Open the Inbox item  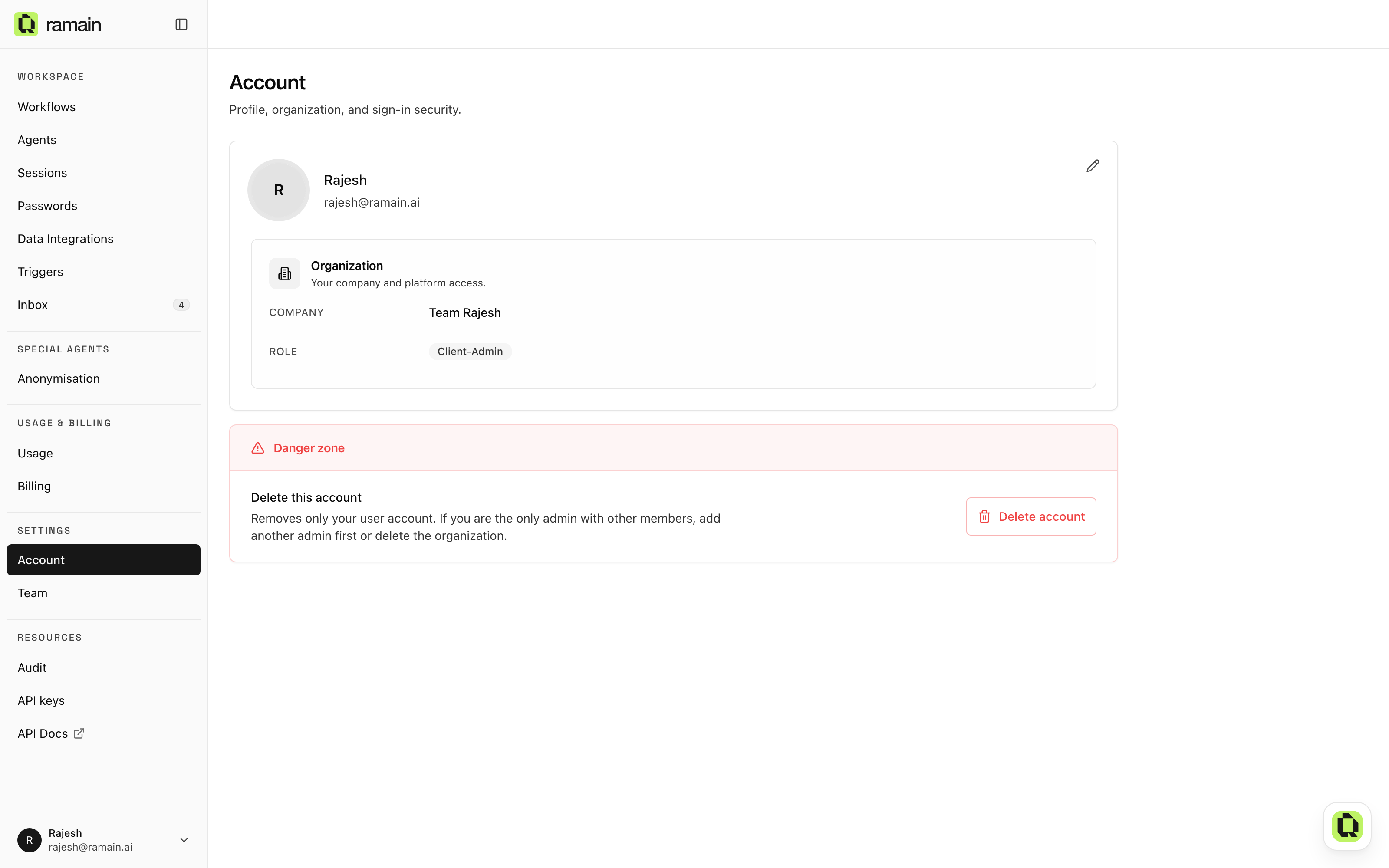click(x=103, y=305)
